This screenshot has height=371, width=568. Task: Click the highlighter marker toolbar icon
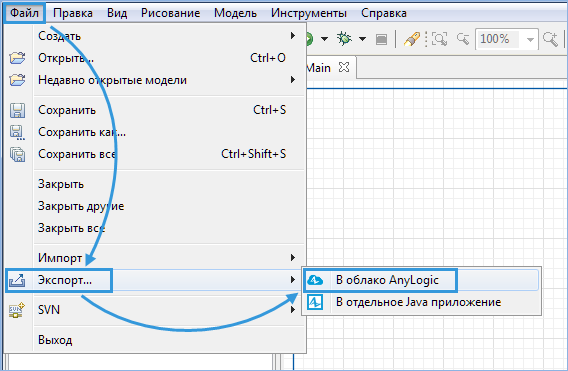click(412, 39)
